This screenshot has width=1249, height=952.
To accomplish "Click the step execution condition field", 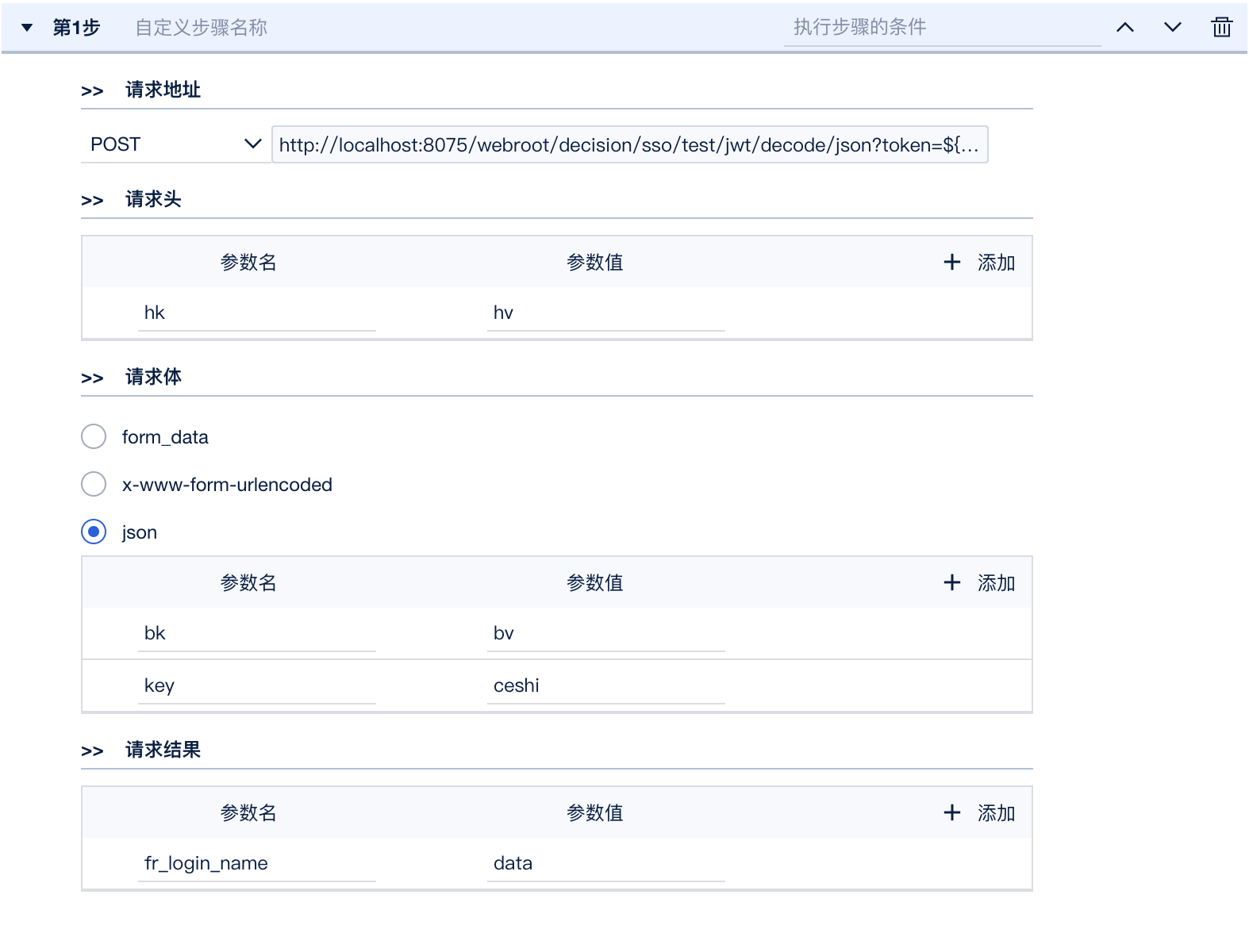I will (x=941, y=28).
